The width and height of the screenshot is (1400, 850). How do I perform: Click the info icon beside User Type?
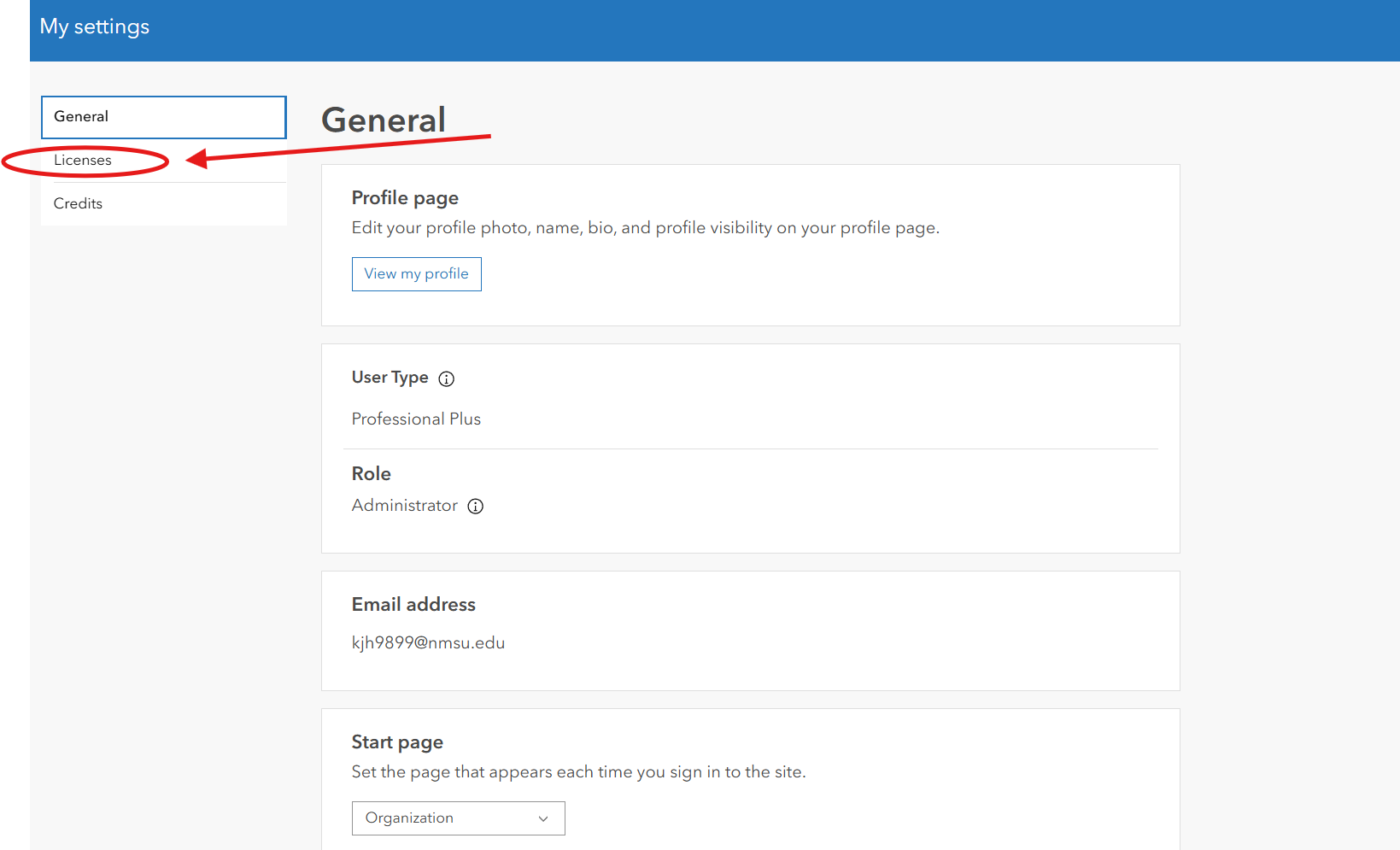[x=446, y=378]
